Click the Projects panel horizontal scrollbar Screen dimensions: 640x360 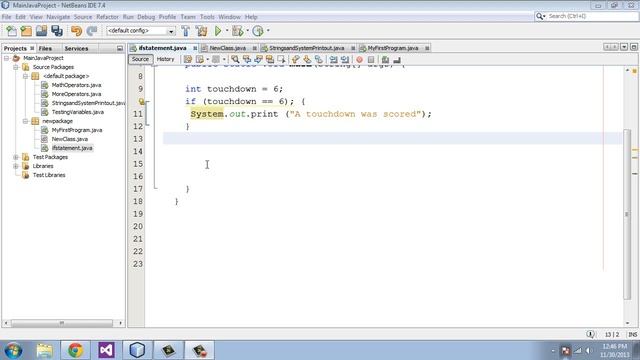[x=63, y=323]
